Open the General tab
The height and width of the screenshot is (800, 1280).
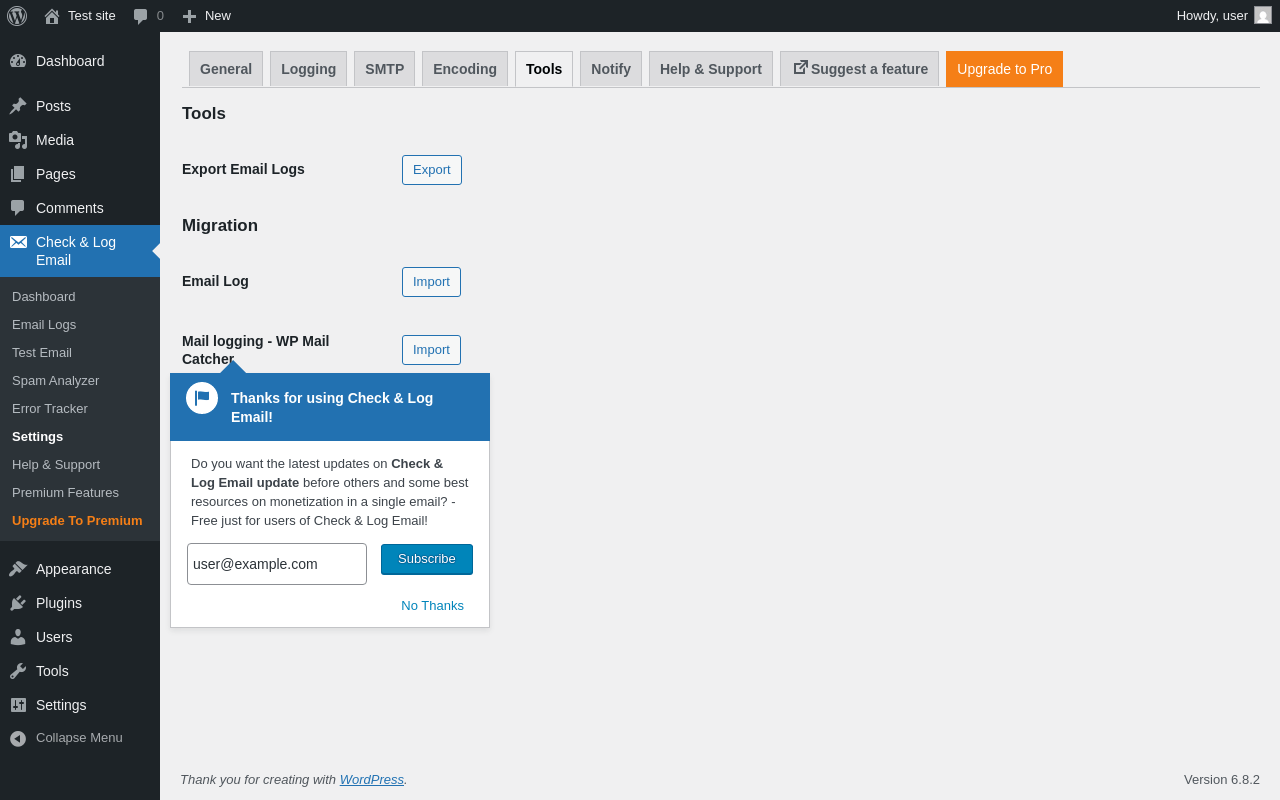coord(226,69)
